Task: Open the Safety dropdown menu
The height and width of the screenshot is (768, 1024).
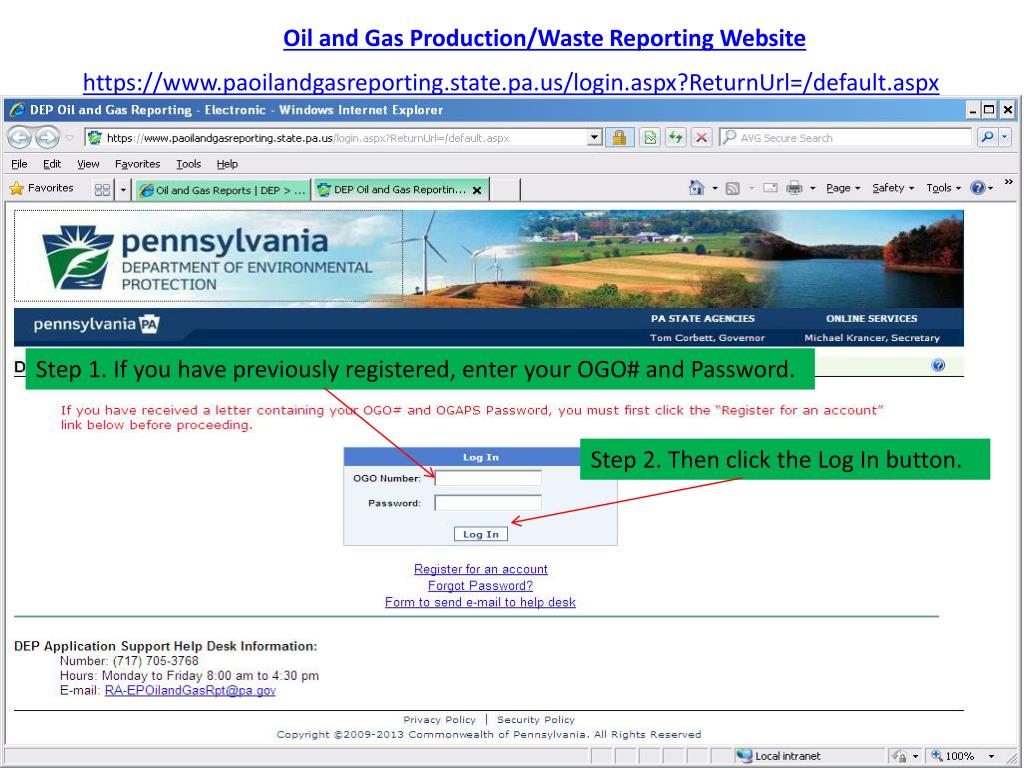Action: tap(891, 188)
